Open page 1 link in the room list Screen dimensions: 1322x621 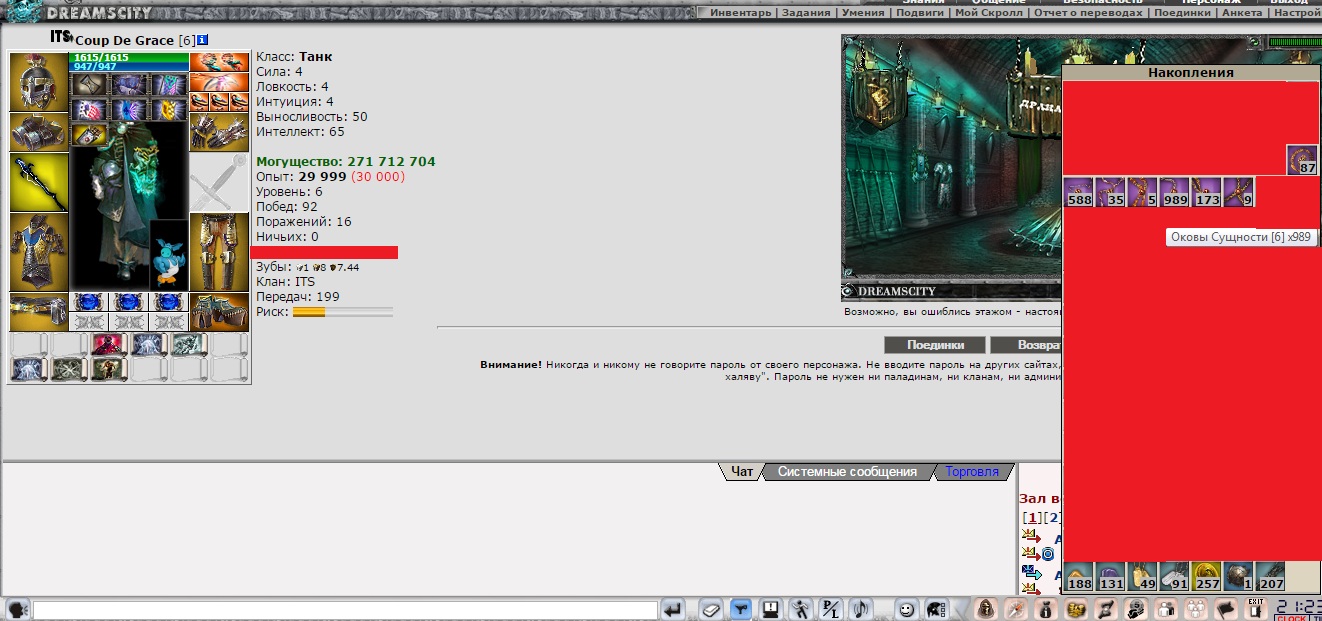pyautogui.click(x=1033, y=518)
